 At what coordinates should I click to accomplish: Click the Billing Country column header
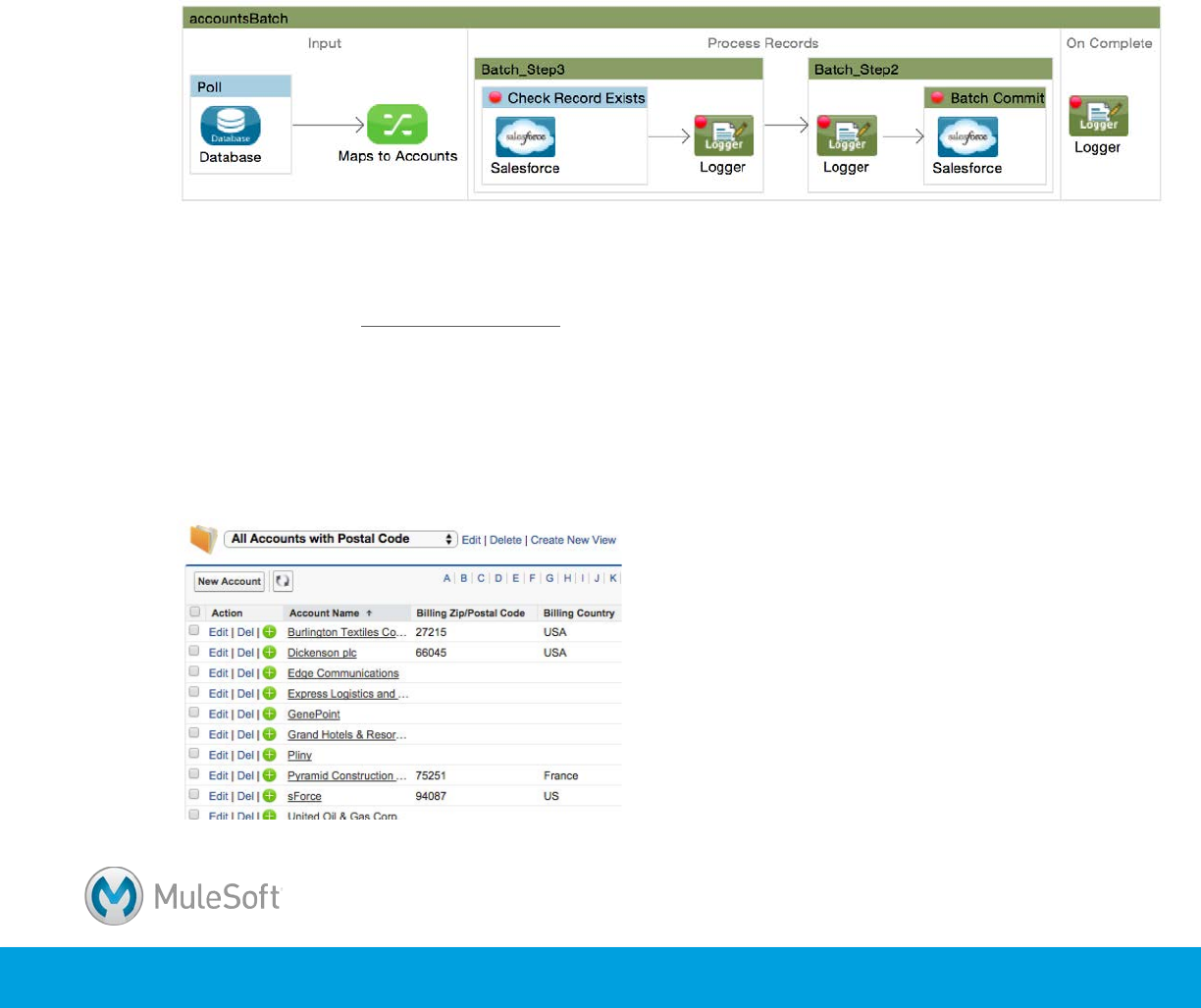579,613
